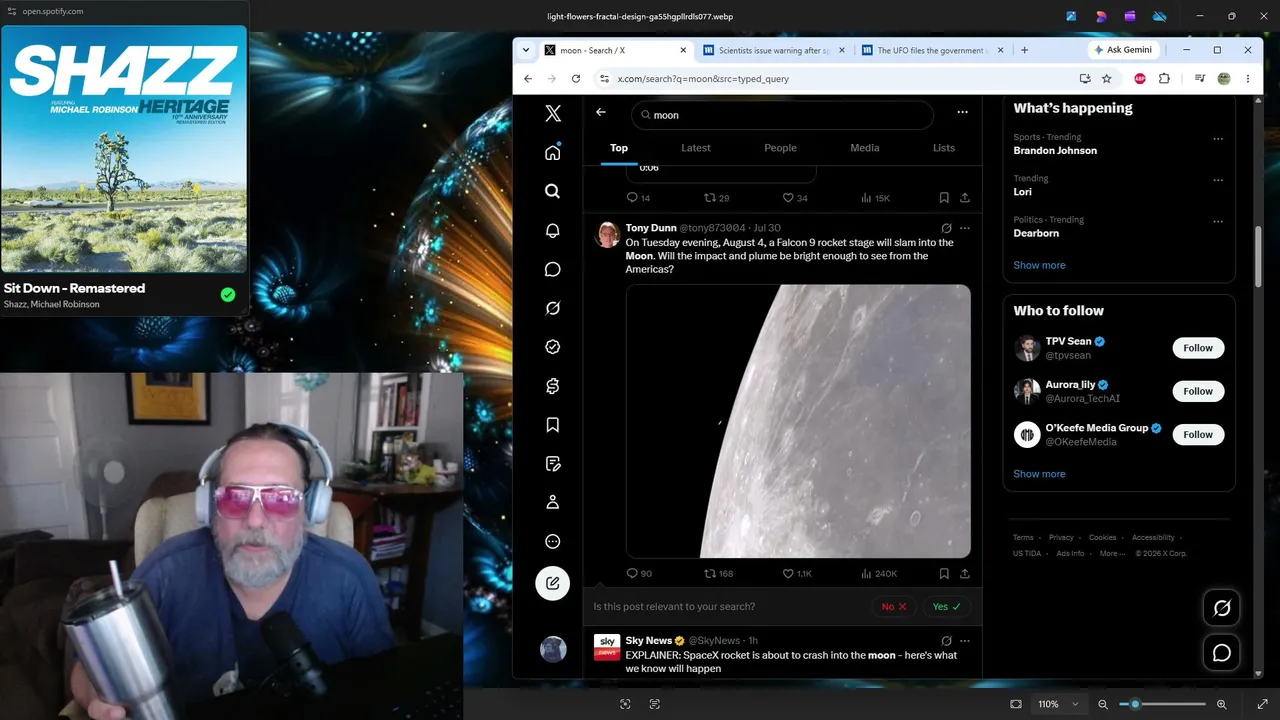Share Tony Dunn's moon post

965,574
